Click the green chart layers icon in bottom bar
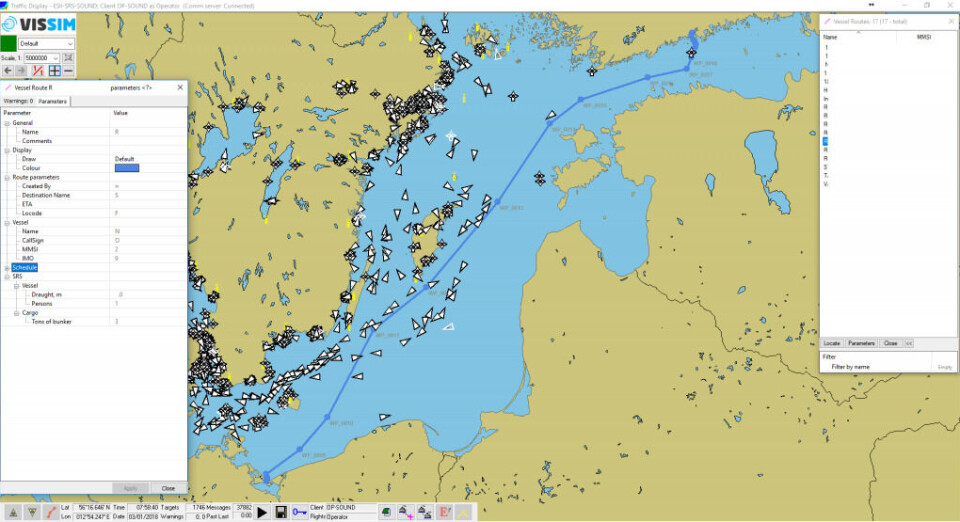Screen dimensions: 960x522 386,512
